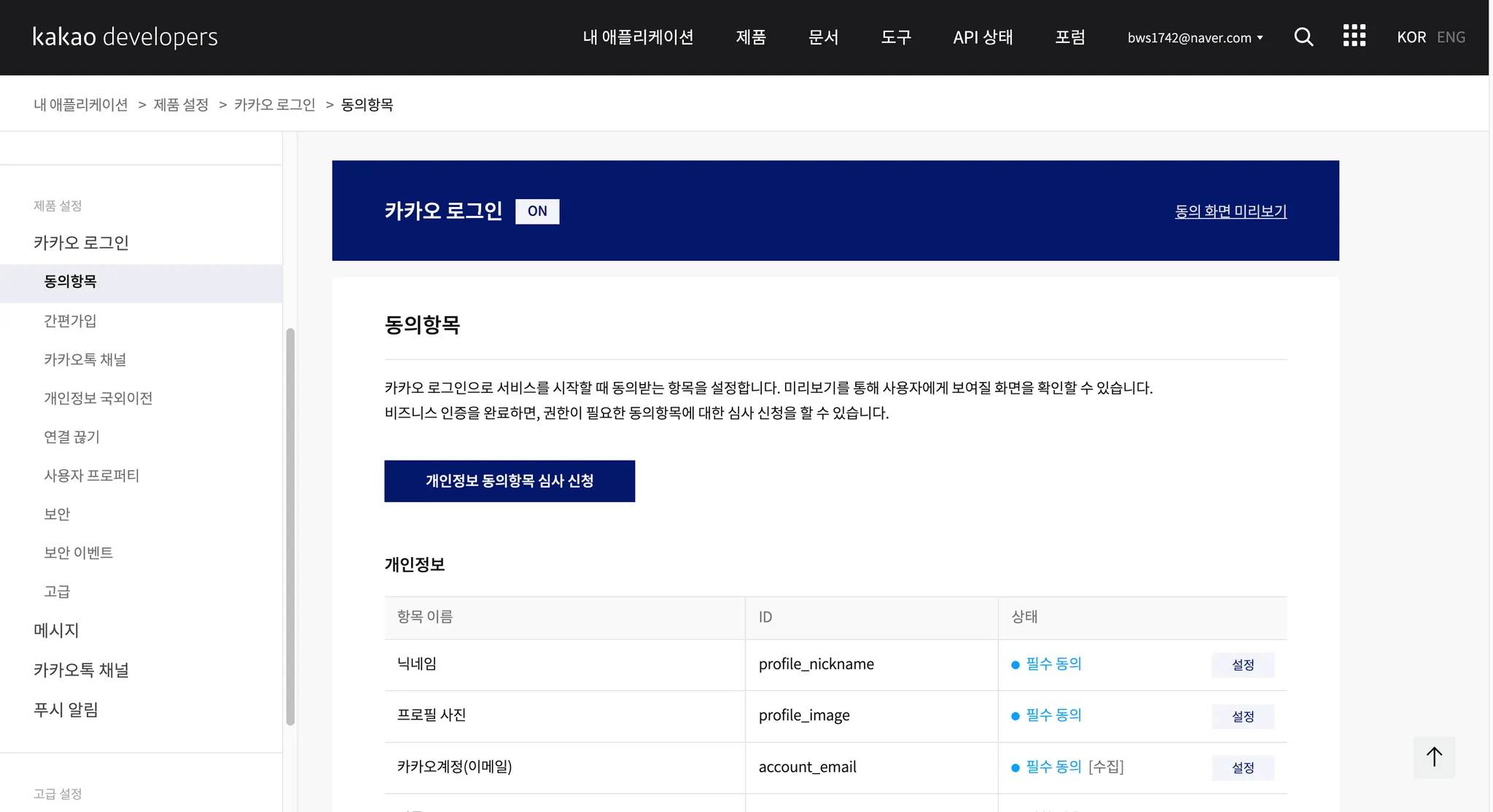
Task: Click the scroll-to-top arrow button
Action: (1433, 757)
